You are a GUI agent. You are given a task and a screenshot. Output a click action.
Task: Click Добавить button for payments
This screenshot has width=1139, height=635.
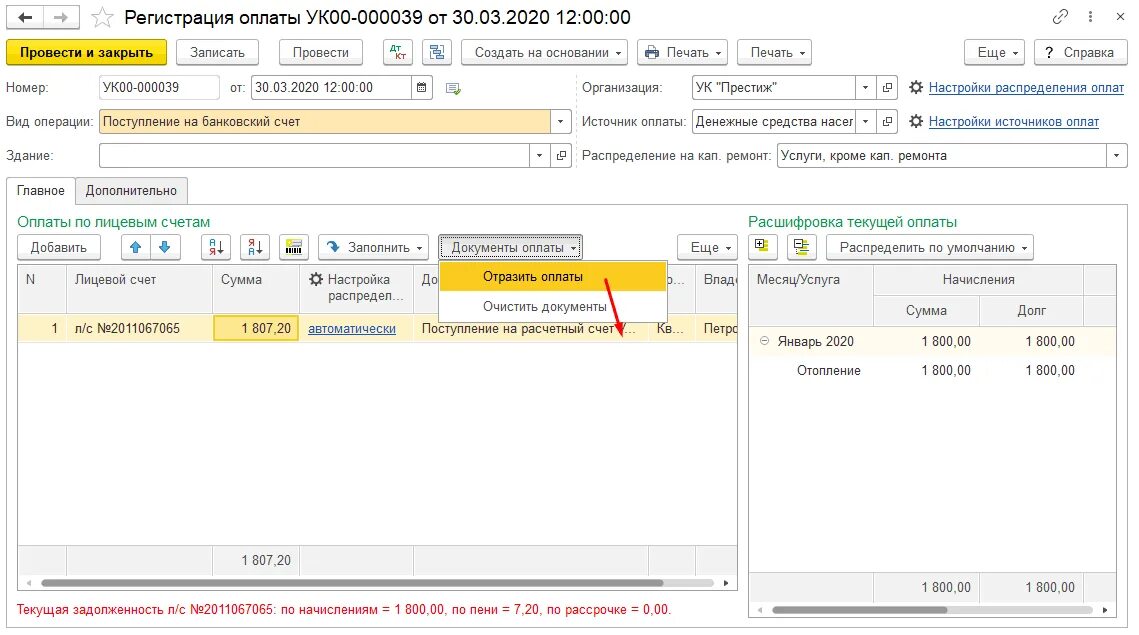[x=59, y=247]
